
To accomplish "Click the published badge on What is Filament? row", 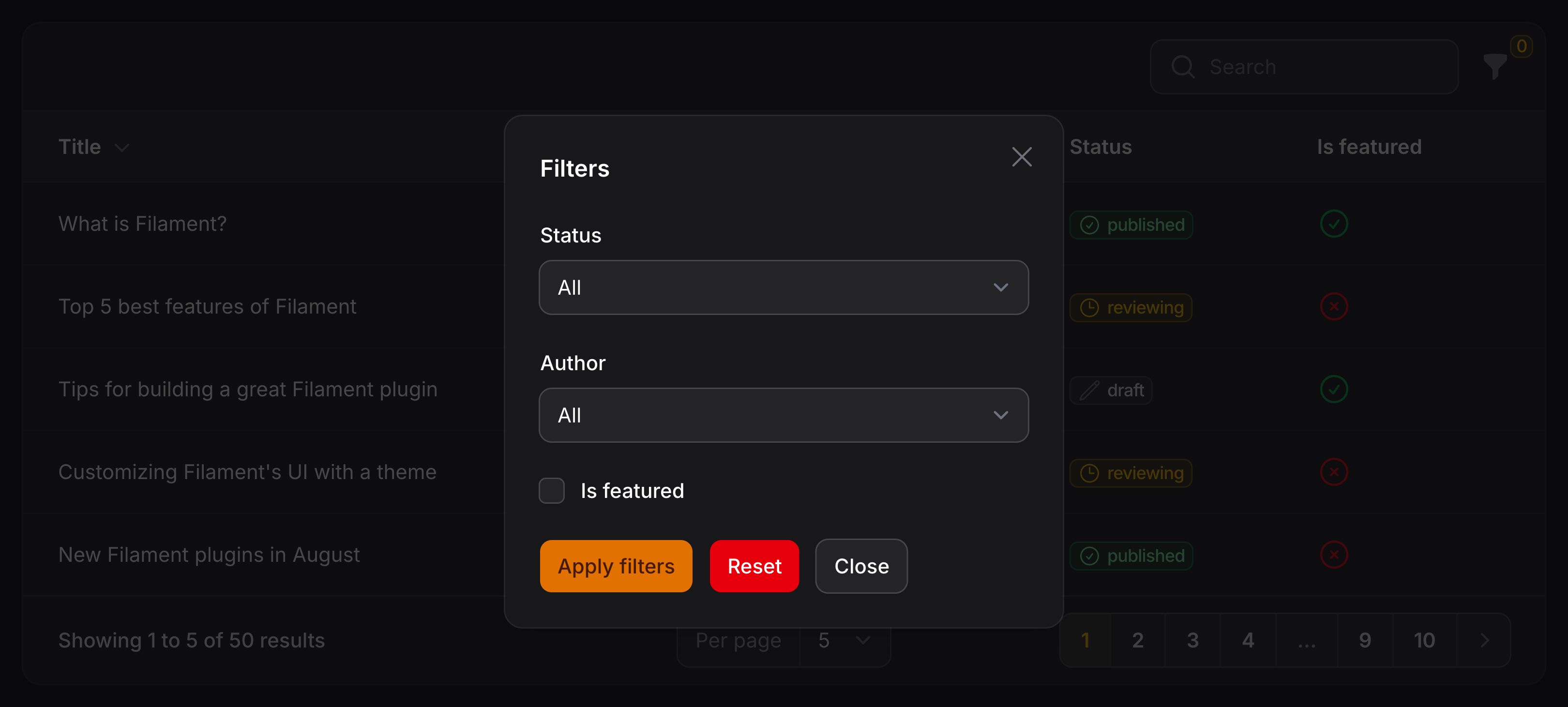I will point(1131,225).
